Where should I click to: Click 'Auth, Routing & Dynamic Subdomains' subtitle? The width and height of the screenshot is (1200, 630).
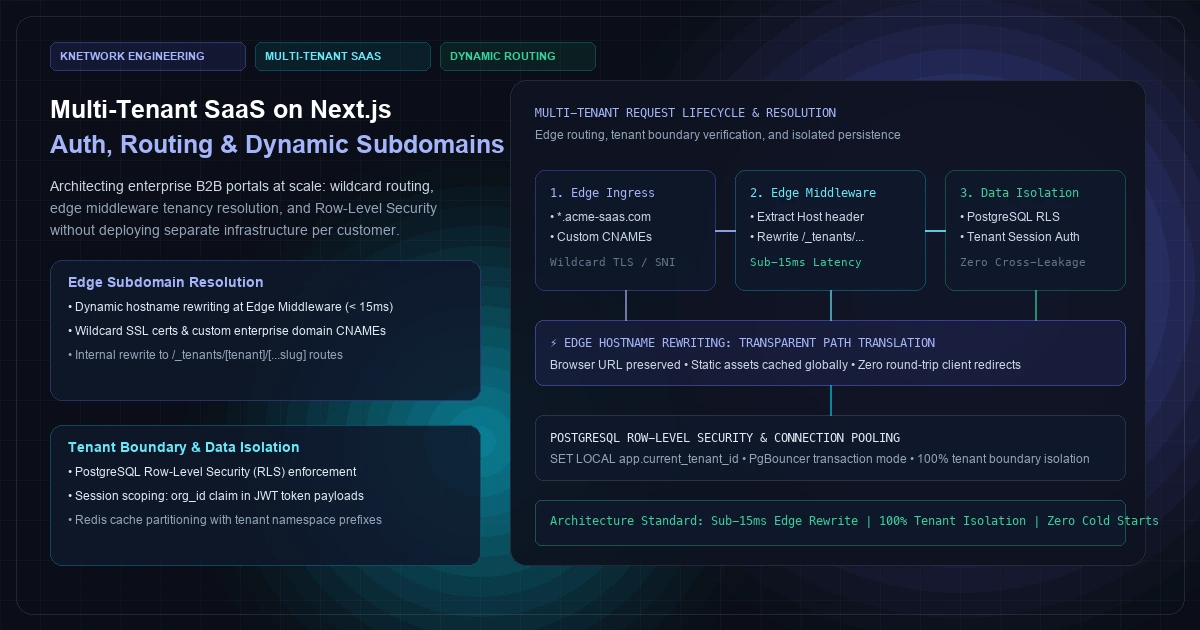277,145
